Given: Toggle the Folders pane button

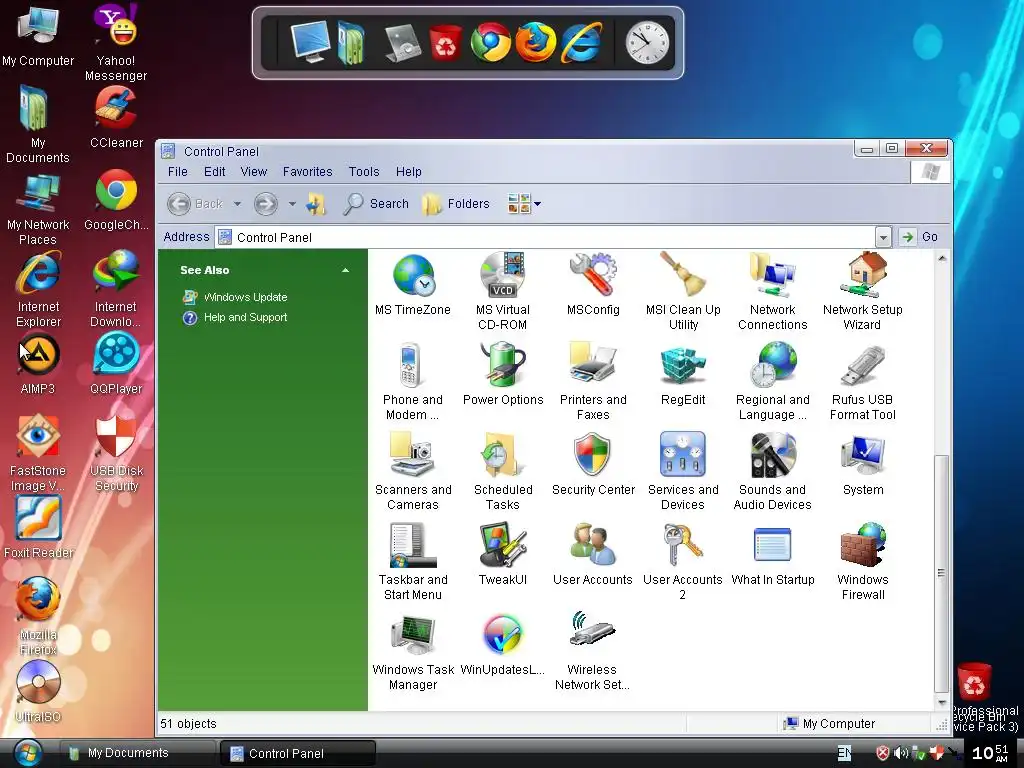Looking at the screenshot, I should pyautogui.click(x=456, y=204).
